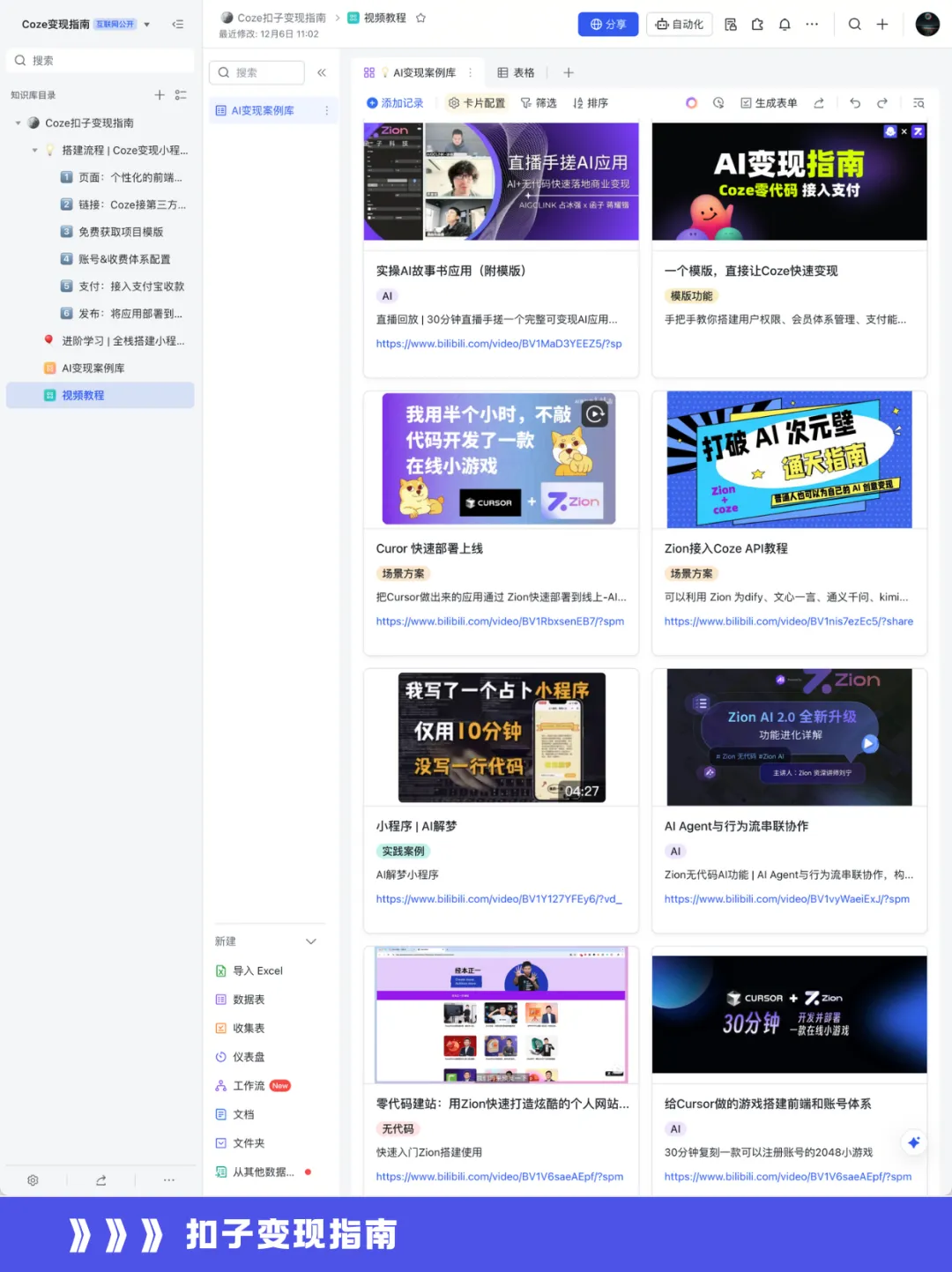This screenshot has height=1272, width=952.
Task: Star the 视频教程 page as favorite
Action: [420, 18]
